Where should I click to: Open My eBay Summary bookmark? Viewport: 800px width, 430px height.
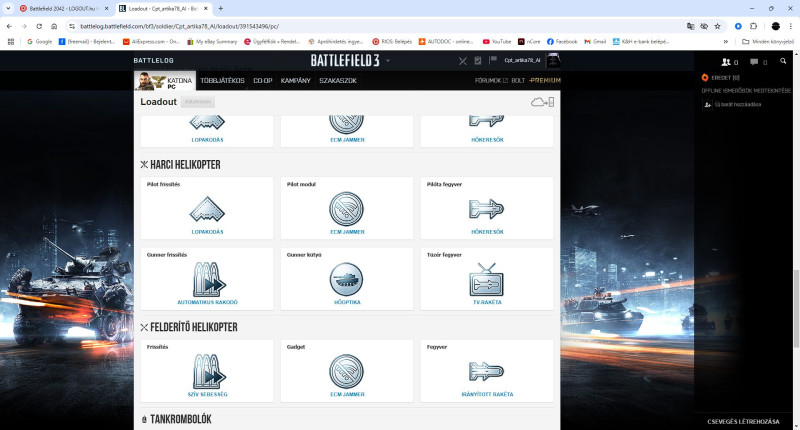click(x=212, y=41)
